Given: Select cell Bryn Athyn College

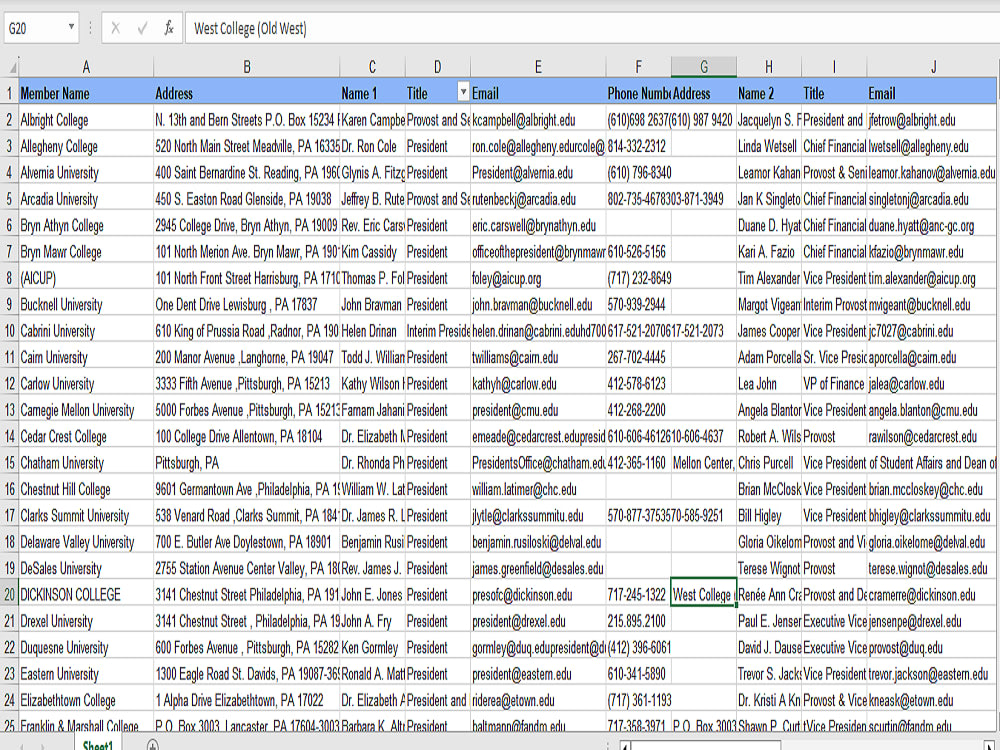Looking at the screenshot, I should (x=86, y=225).
